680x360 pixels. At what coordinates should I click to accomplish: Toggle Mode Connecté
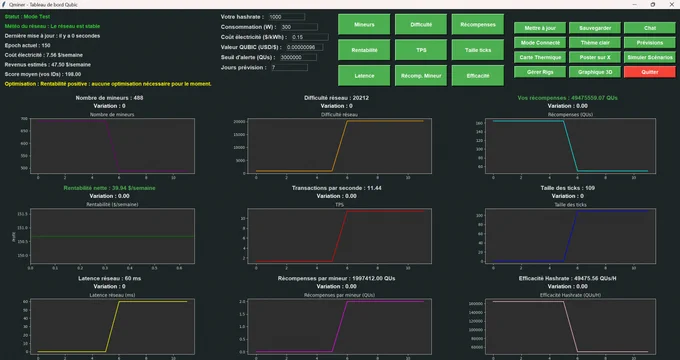540,43
